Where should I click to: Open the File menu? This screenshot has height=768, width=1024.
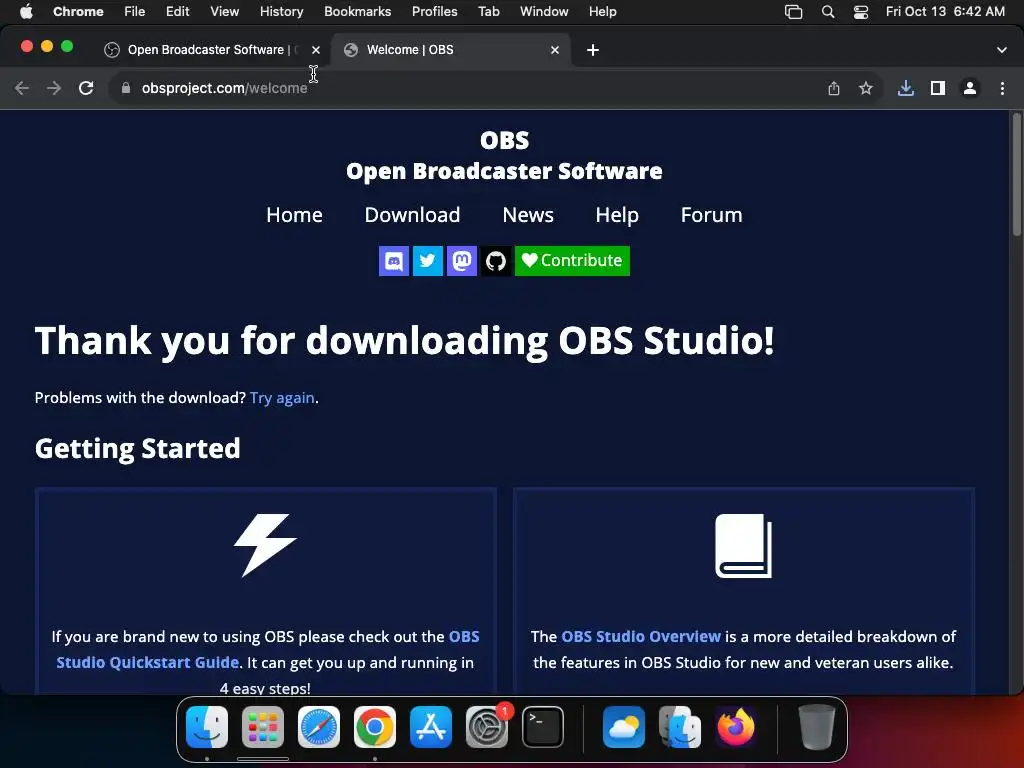(135, 12)
